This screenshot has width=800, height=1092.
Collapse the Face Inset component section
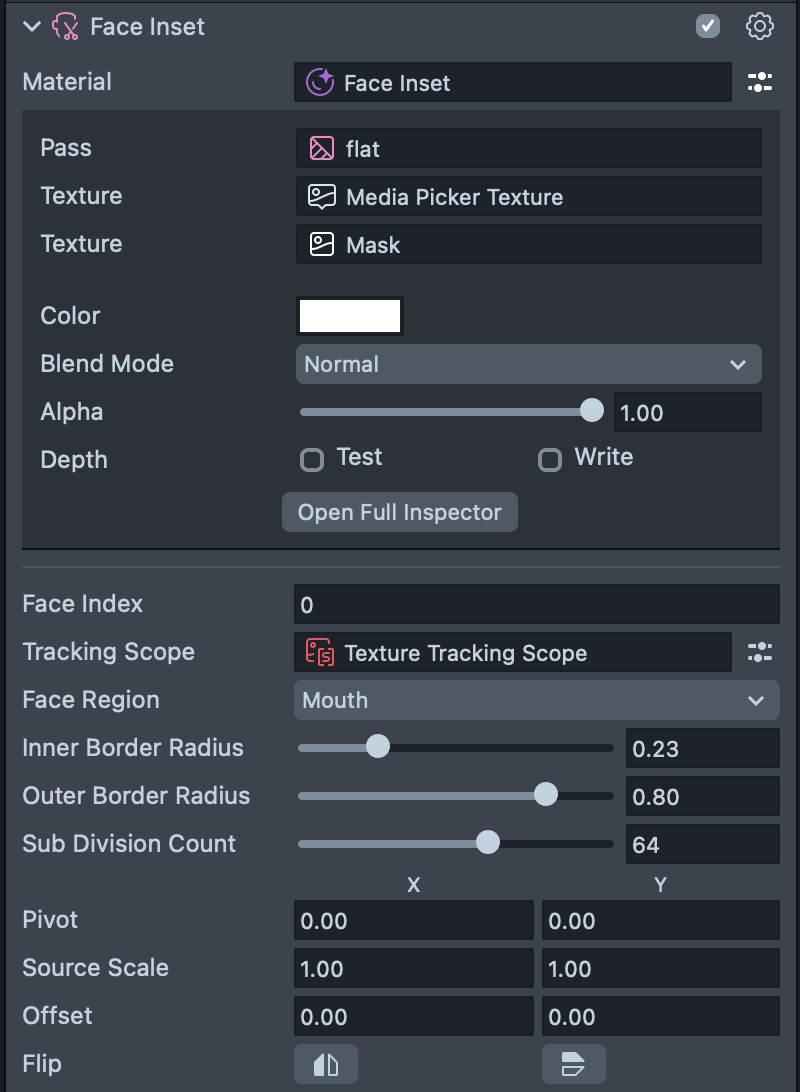(x=32, y=27)
